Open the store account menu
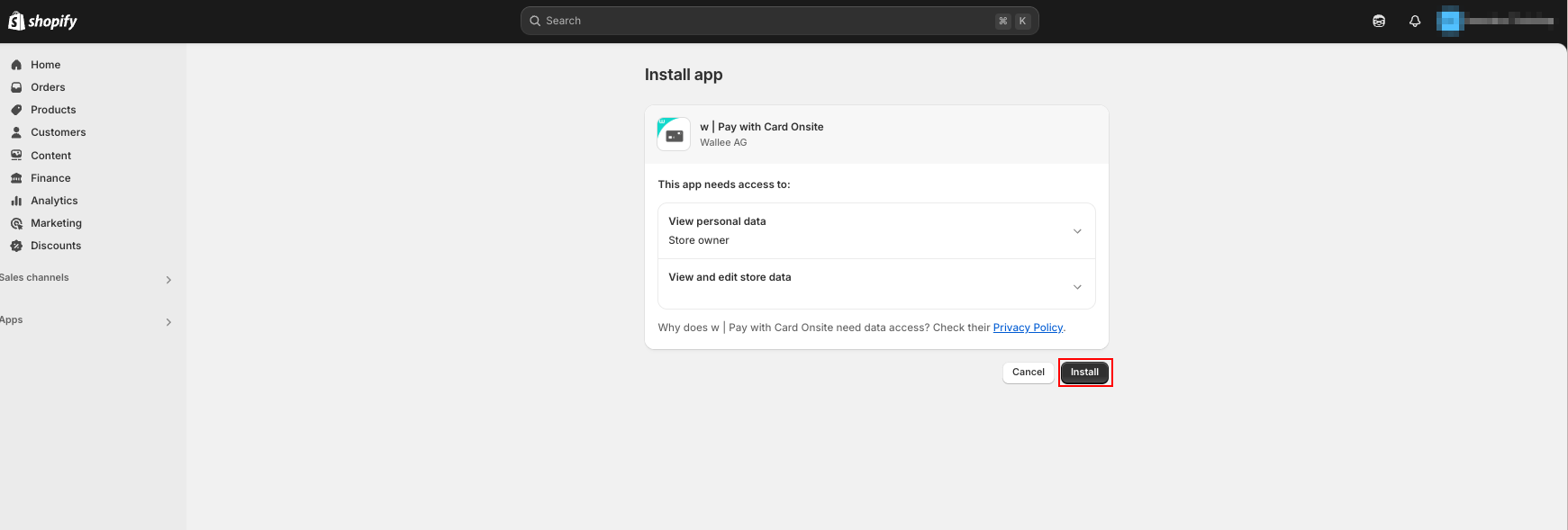This screenshot has height=530, width=1568. pos(1495,21)
